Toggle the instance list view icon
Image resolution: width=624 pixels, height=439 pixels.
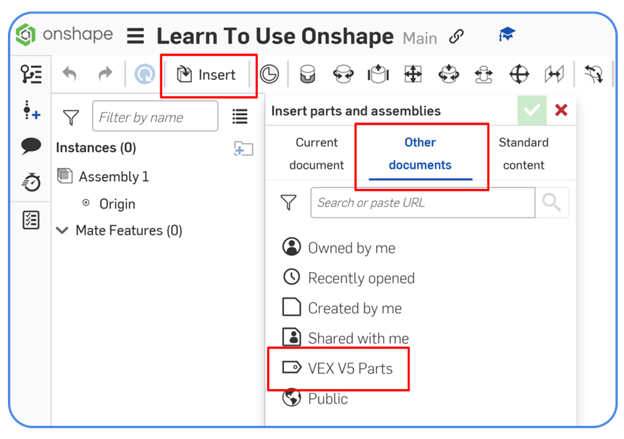pos(240,117)
